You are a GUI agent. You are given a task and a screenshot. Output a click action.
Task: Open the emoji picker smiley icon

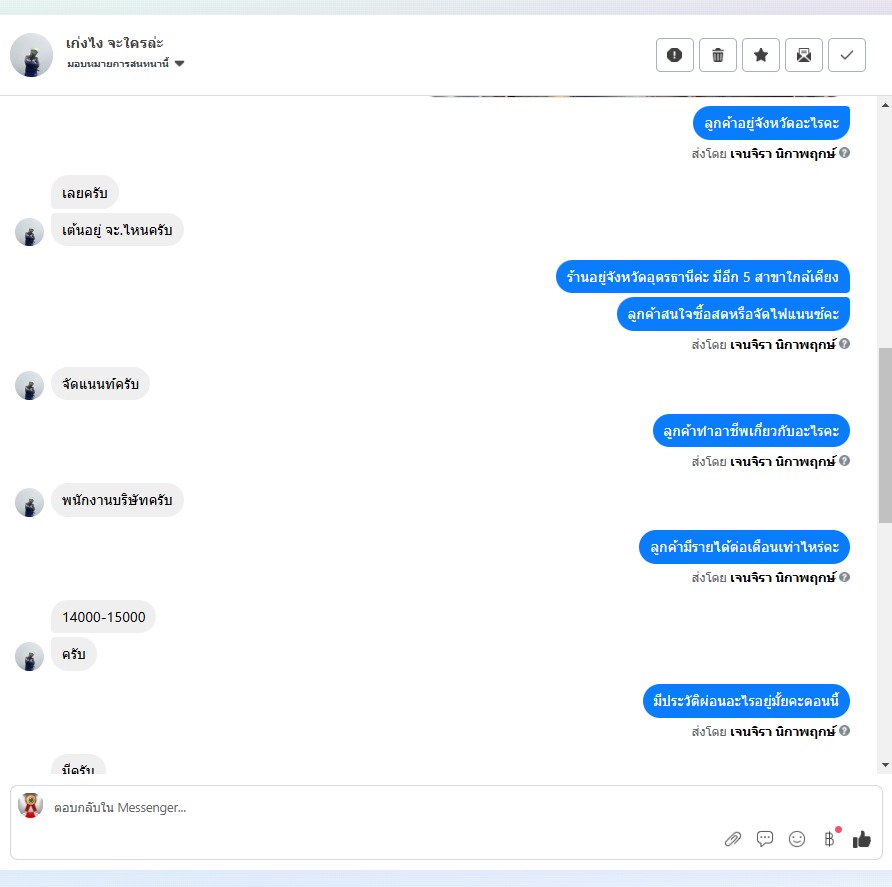point(796,839)
